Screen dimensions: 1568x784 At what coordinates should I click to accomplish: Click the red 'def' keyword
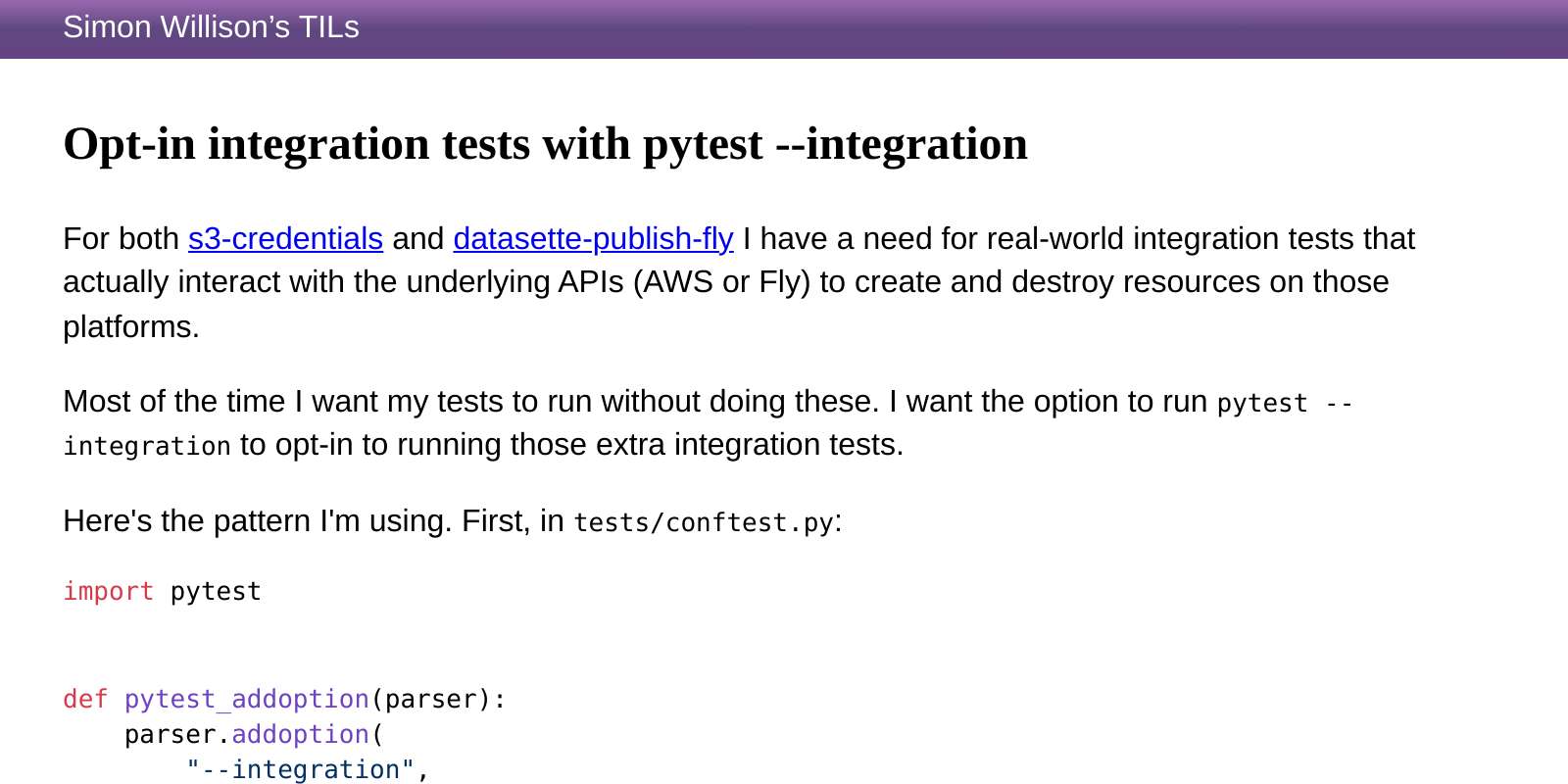pyautogui.click(x=85, y=700)
